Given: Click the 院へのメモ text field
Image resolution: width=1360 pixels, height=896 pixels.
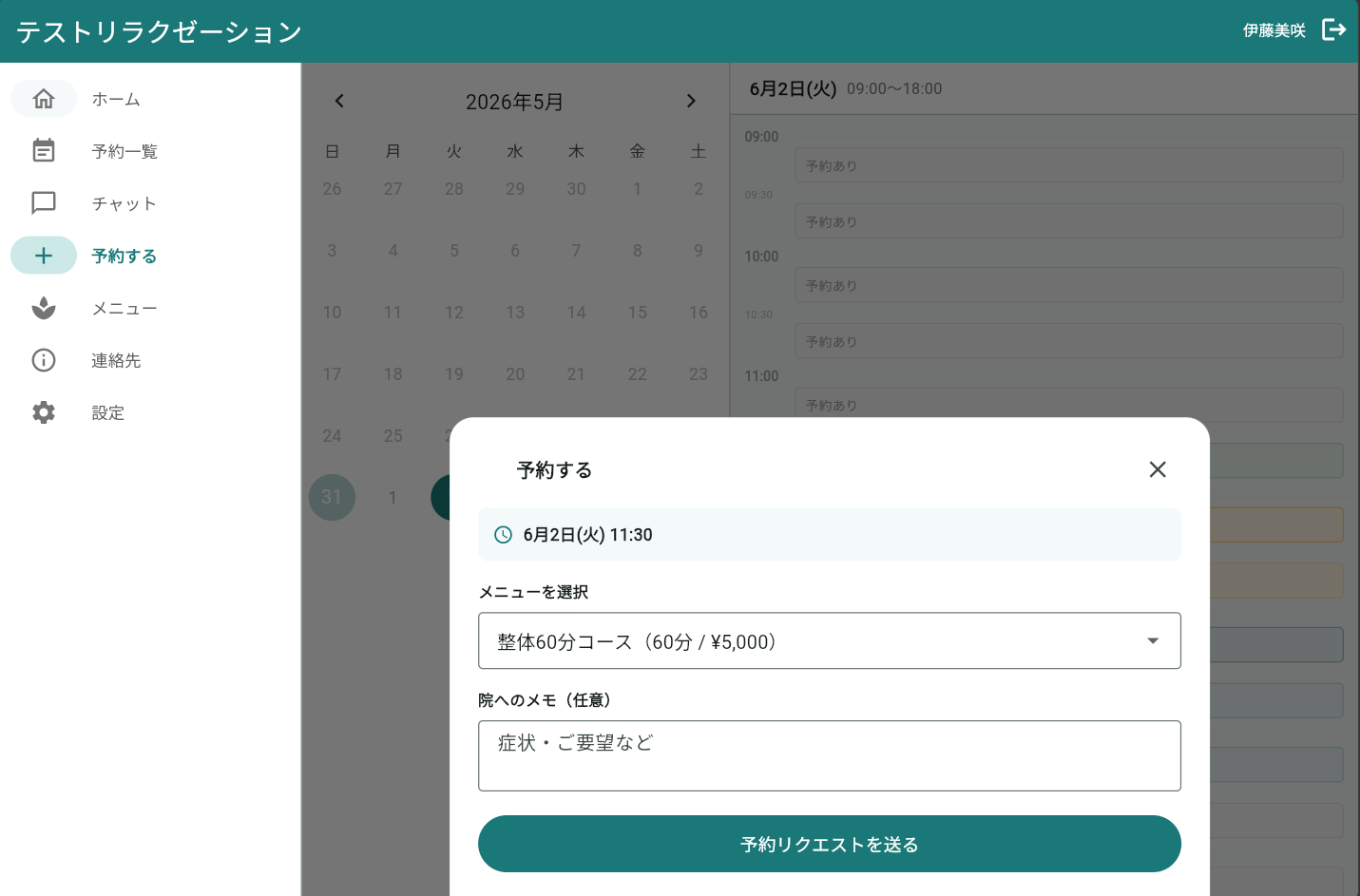Looking at the screenshot, I should click(830, 755).
